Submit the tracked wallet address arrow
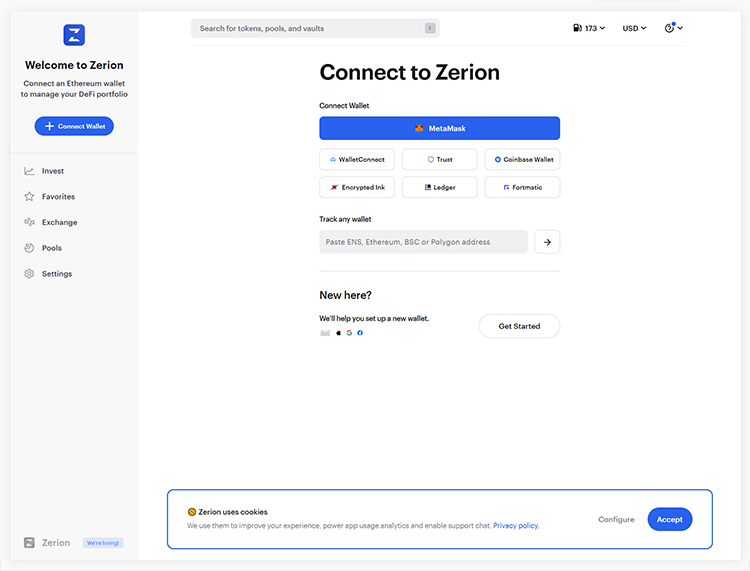750x571 pixels. tap(547, 242)
